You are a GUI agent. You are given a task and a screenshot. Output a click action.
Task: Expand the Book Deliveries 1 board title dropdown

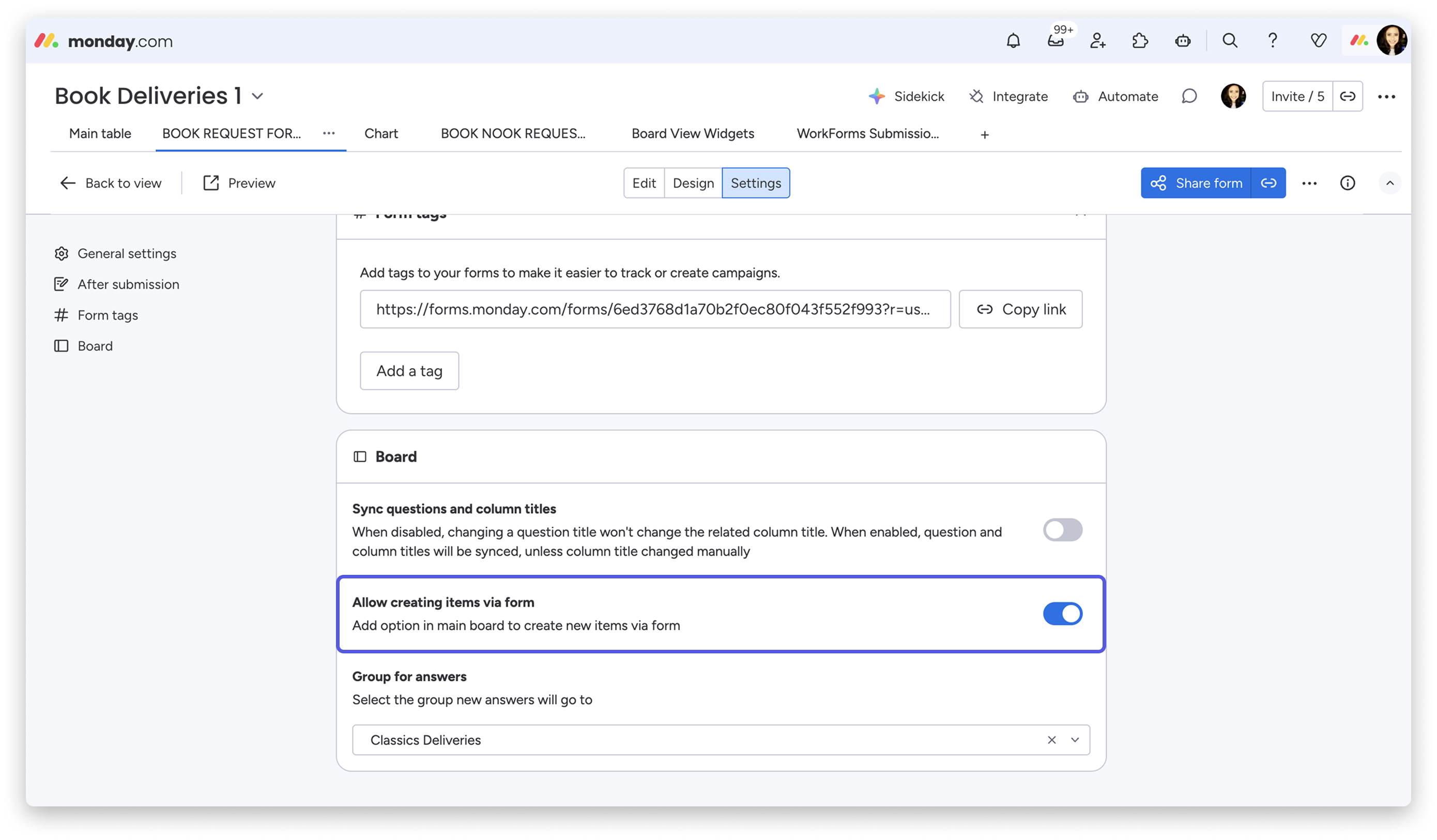pyautogui.click(x=258, y=96)
